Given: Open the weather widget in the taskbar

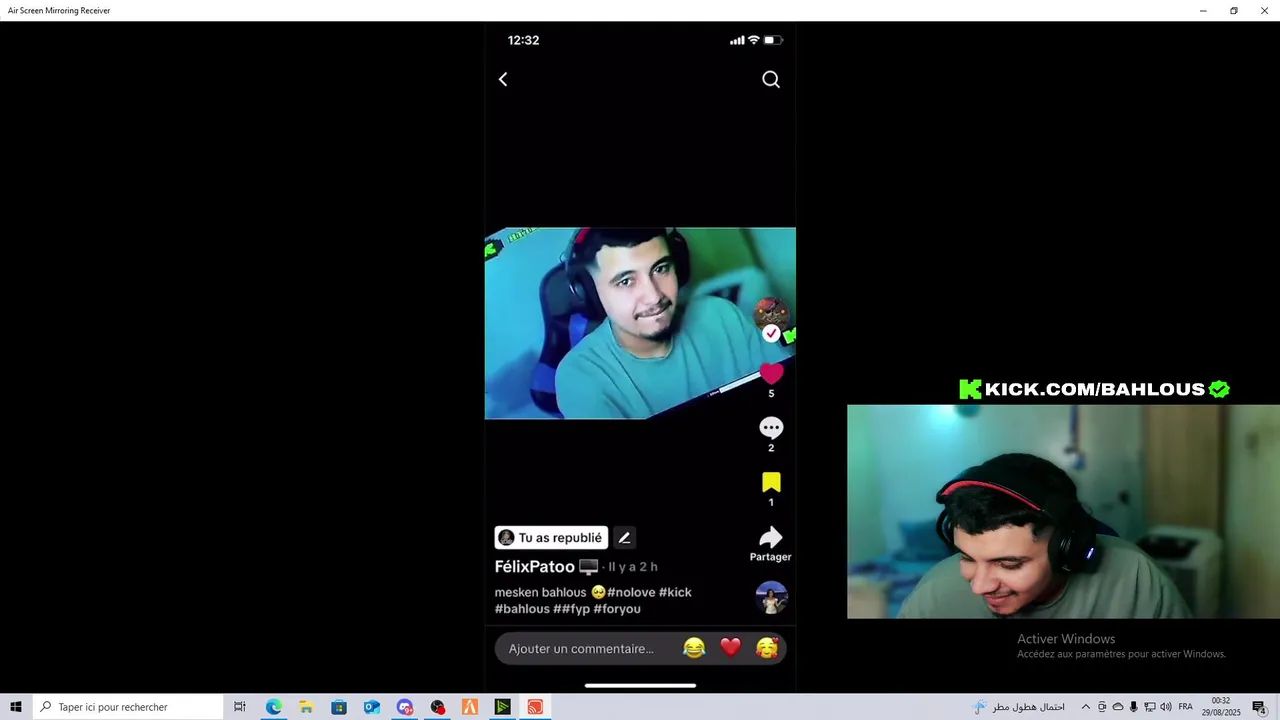Looking at the screenshot, I should [1019, 707].
